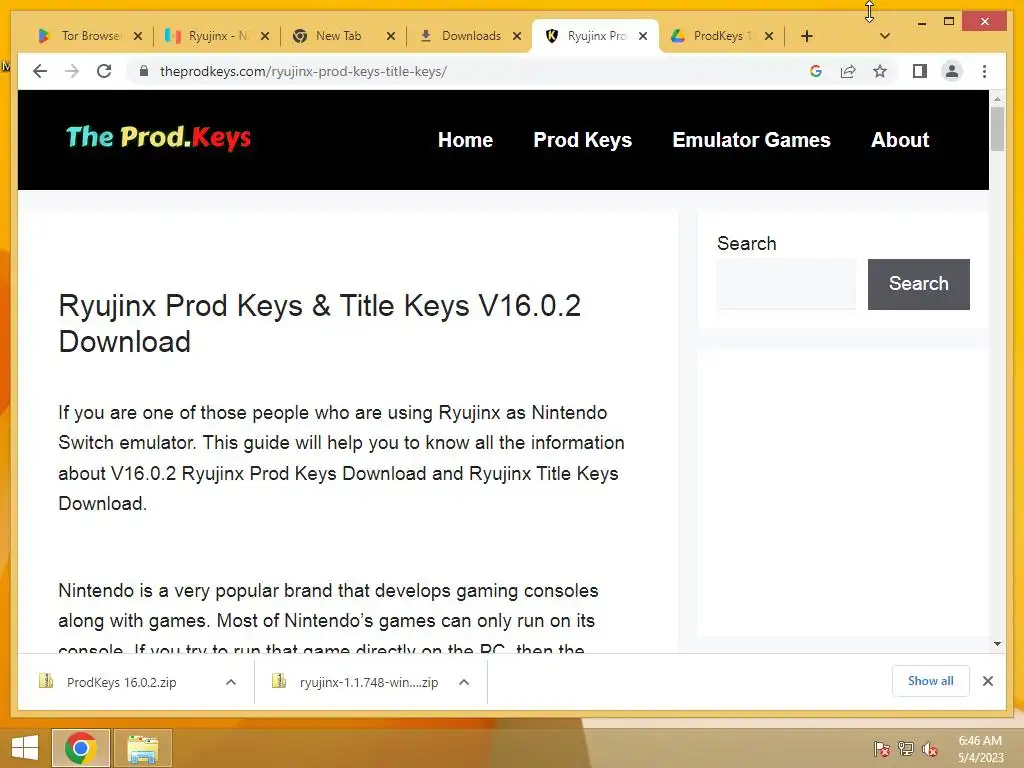Open the Google icon in address bar

816,71
